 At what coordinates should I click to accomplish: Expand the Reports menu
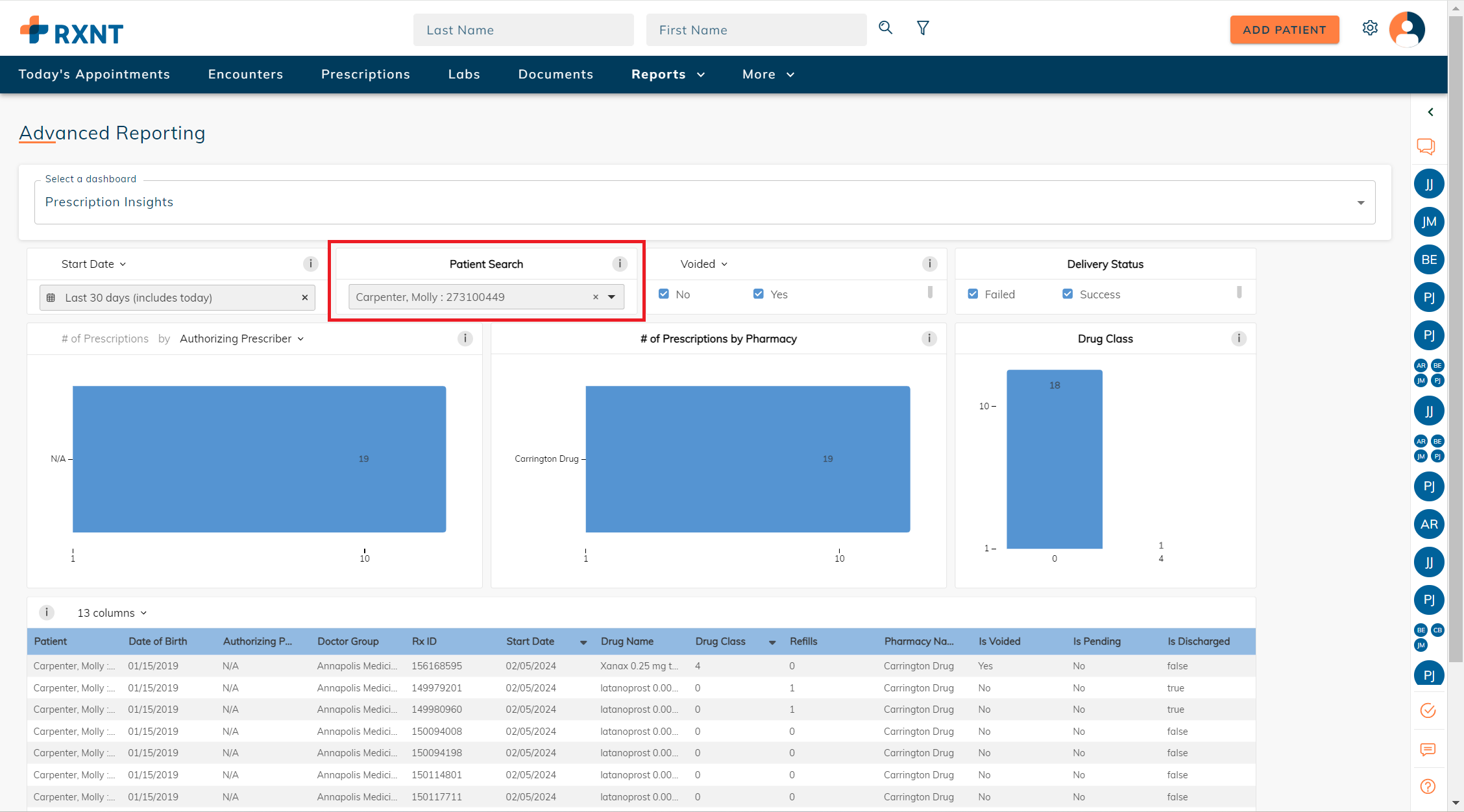[668, 75]
